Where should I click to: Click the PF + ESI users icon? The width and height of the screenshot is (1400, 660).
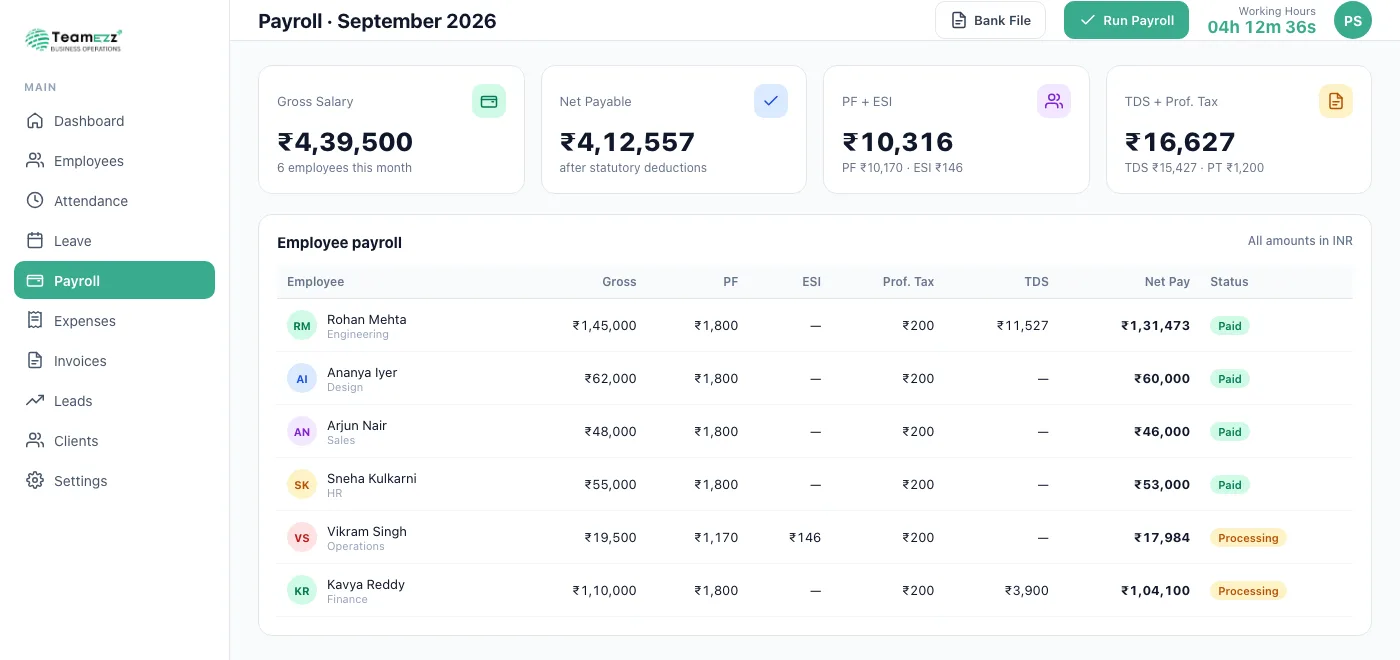[x=1054, y=101]
